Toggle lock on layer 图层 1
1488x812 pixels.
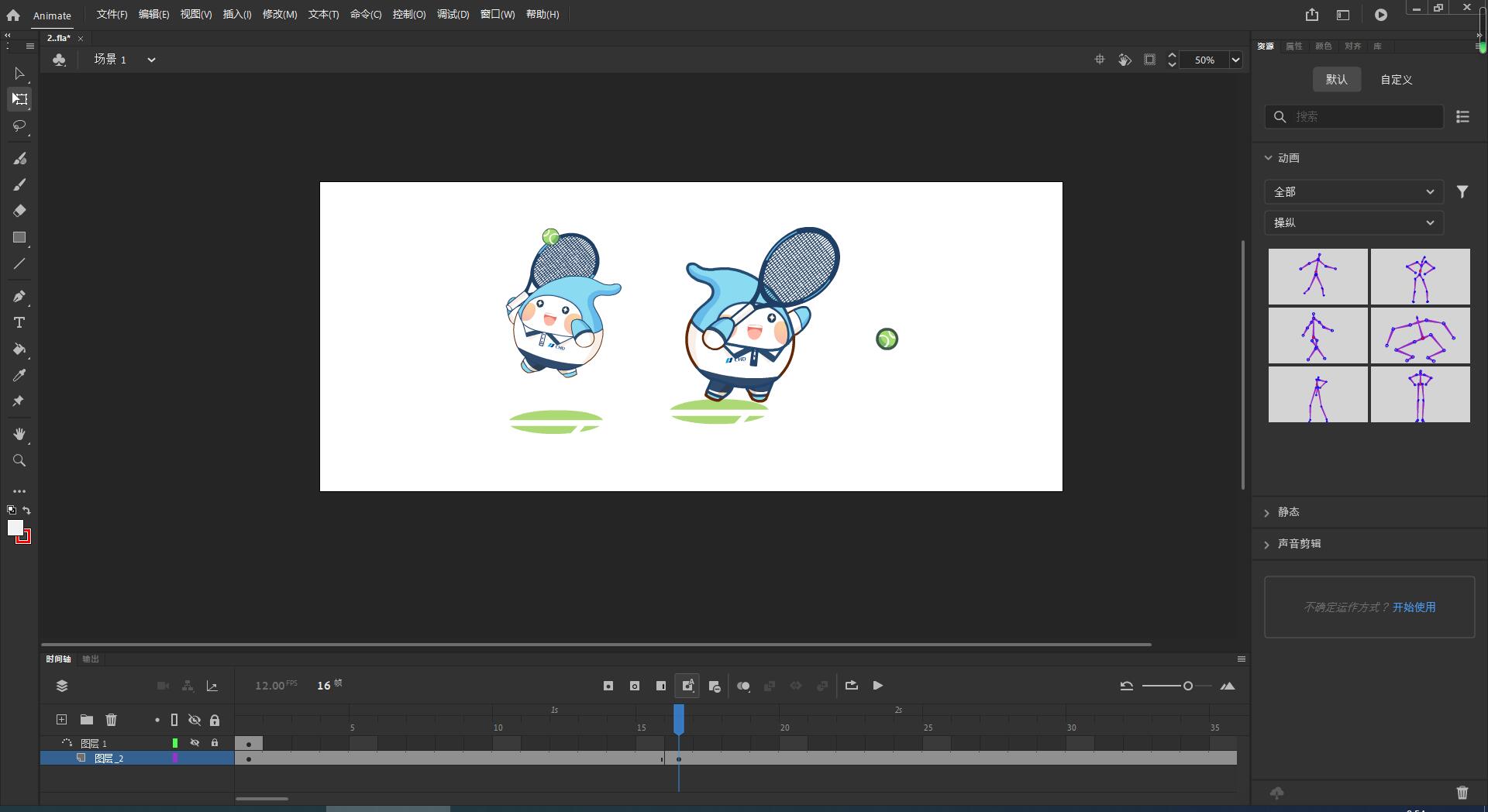pos(215,743)
